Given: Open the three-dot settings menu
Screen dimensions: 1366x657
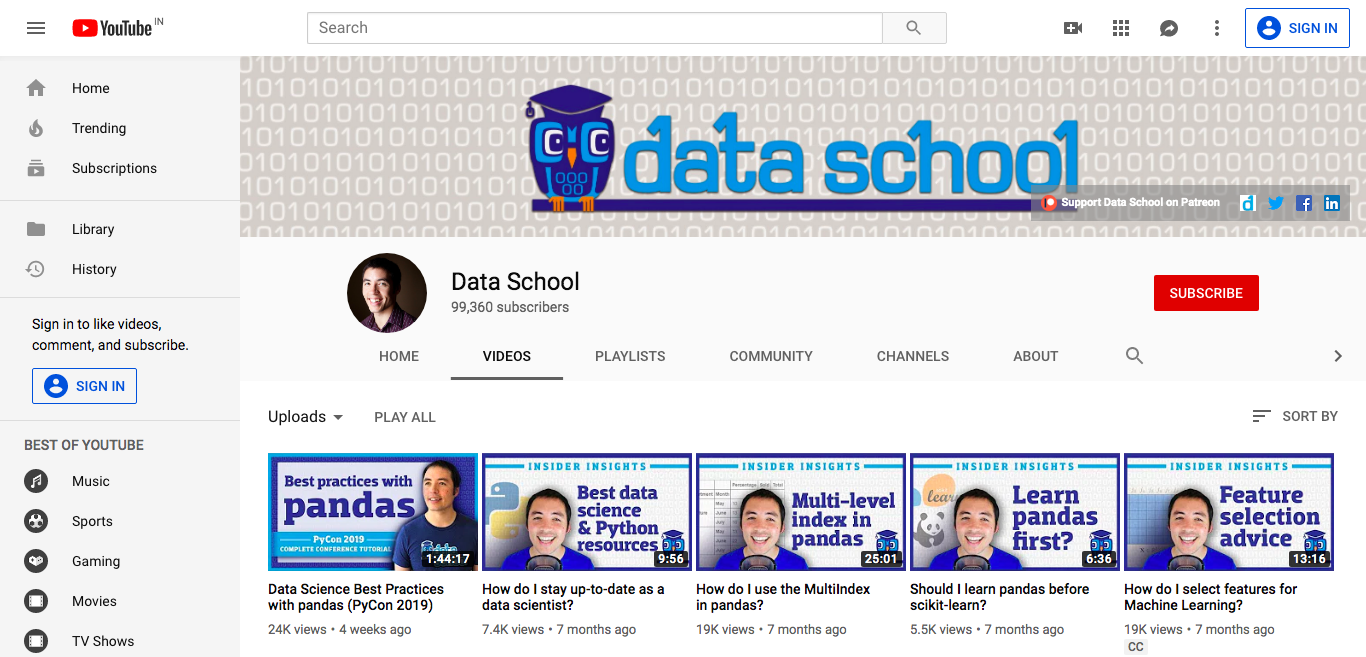Looking at the screenshot, I should click(x=1217, y=28).
